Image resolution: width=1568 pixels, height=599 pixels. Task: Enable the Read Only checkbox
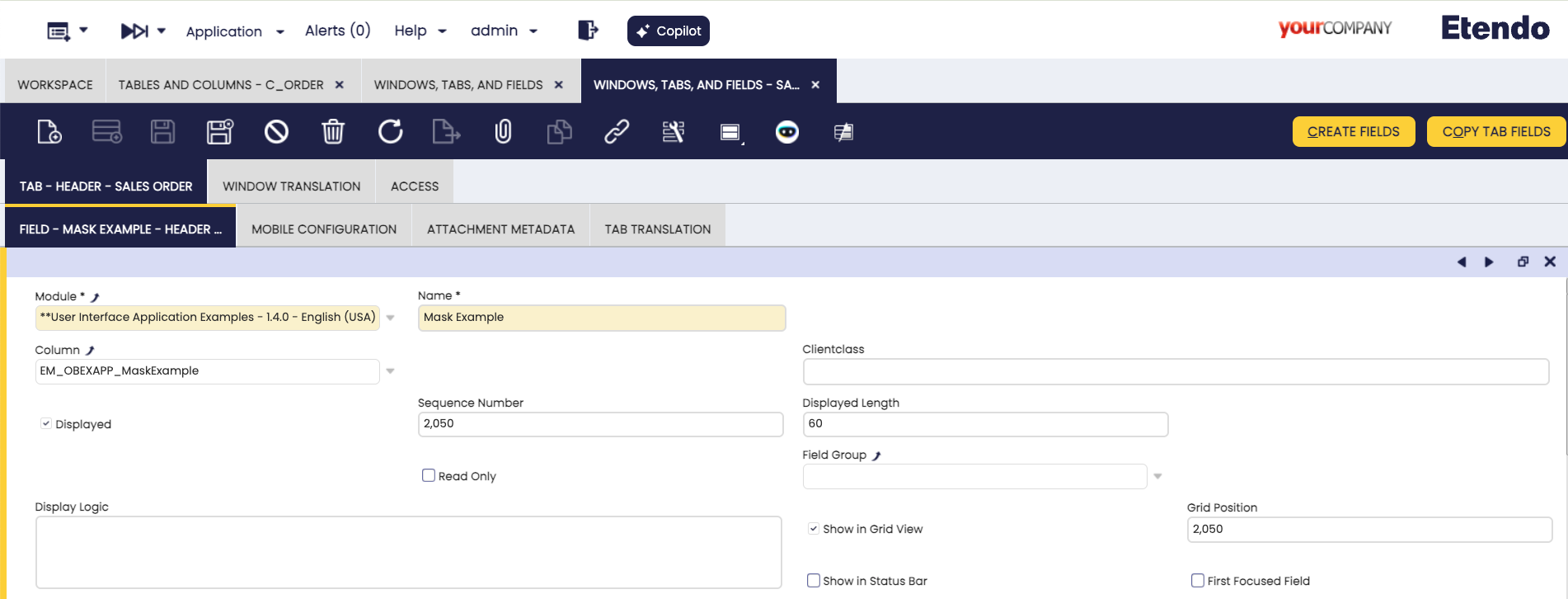(429, 475)
